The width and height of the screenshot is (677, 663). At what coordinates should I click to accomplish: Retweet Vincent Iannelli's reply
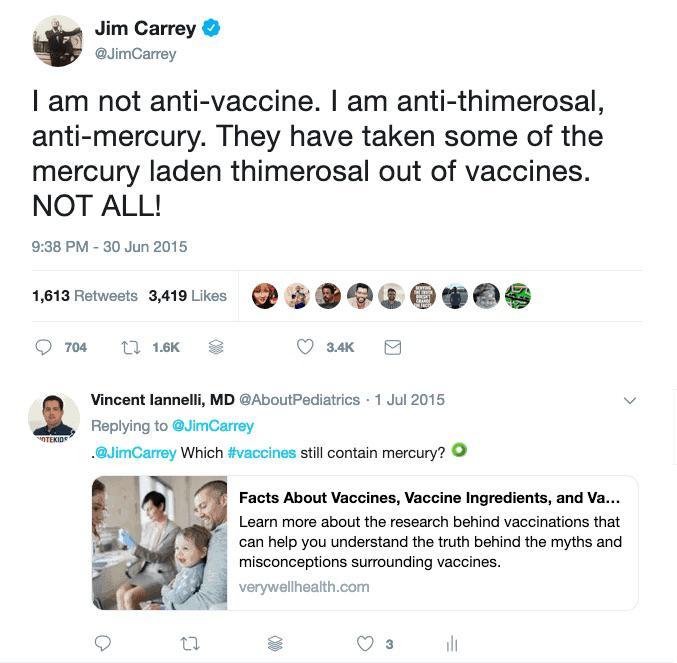(x=189, y=643)
